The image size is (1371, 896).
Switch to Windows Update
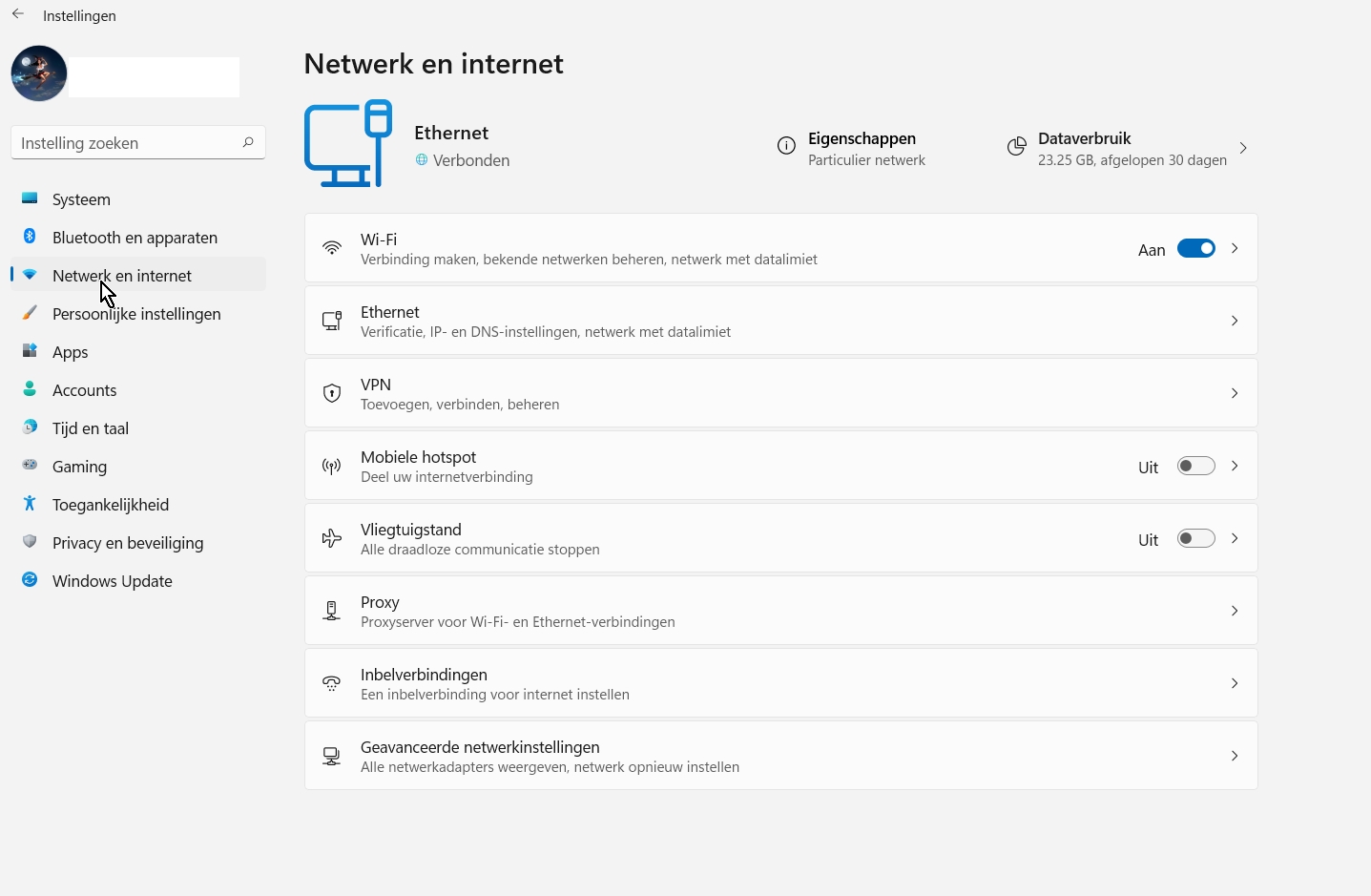tap(112, 580)
